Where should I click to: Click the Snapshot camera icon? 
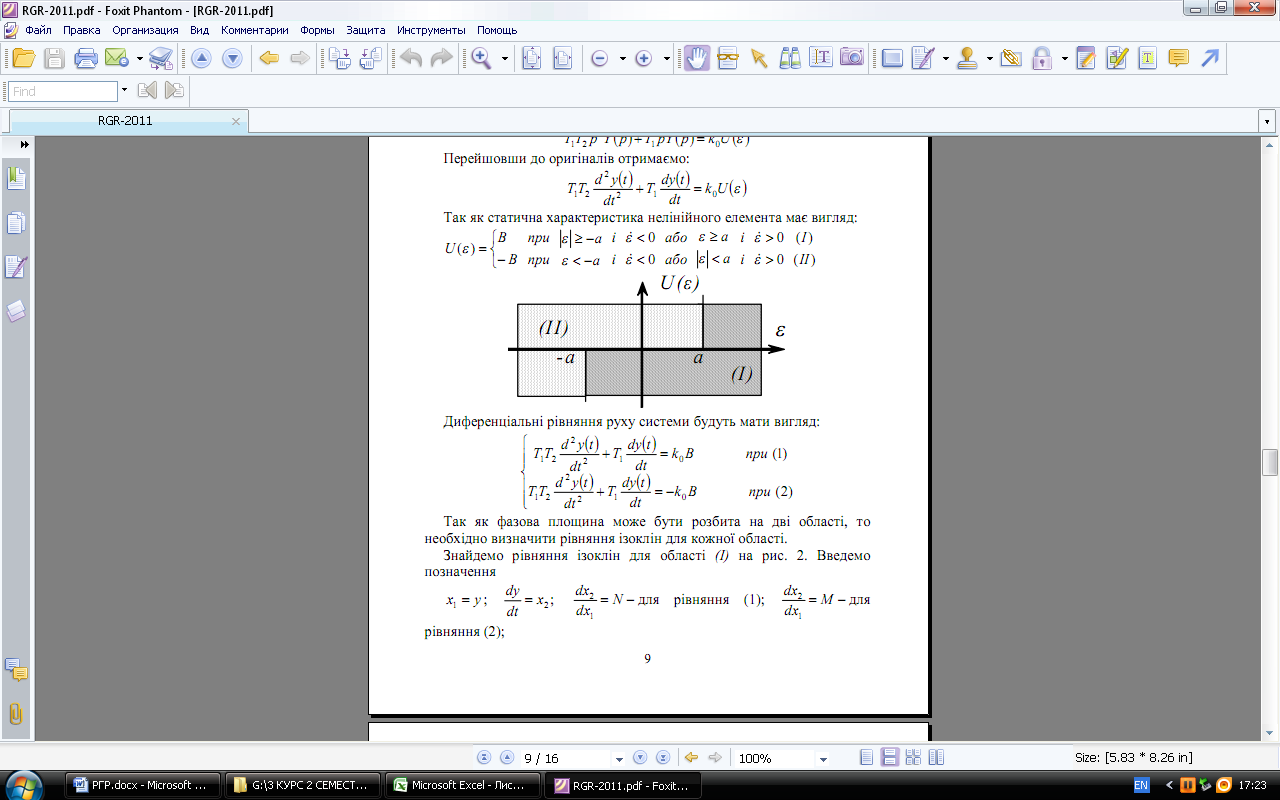tap(852, 58)
